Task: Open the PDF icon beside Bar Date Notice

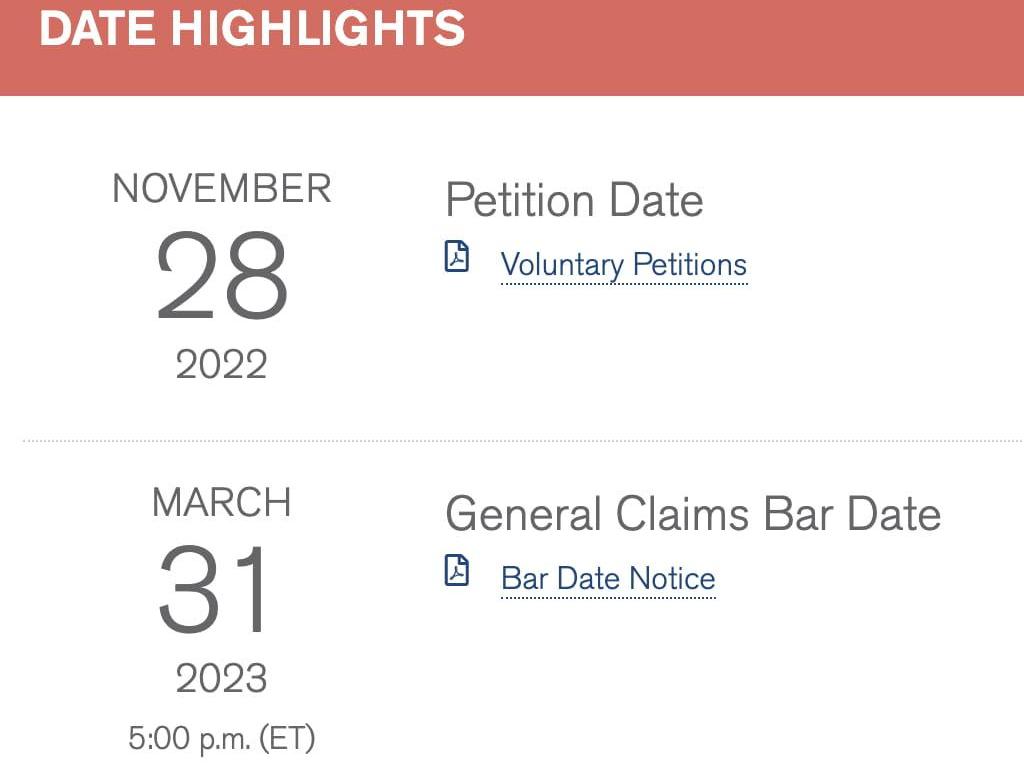Action: point(456,571)
